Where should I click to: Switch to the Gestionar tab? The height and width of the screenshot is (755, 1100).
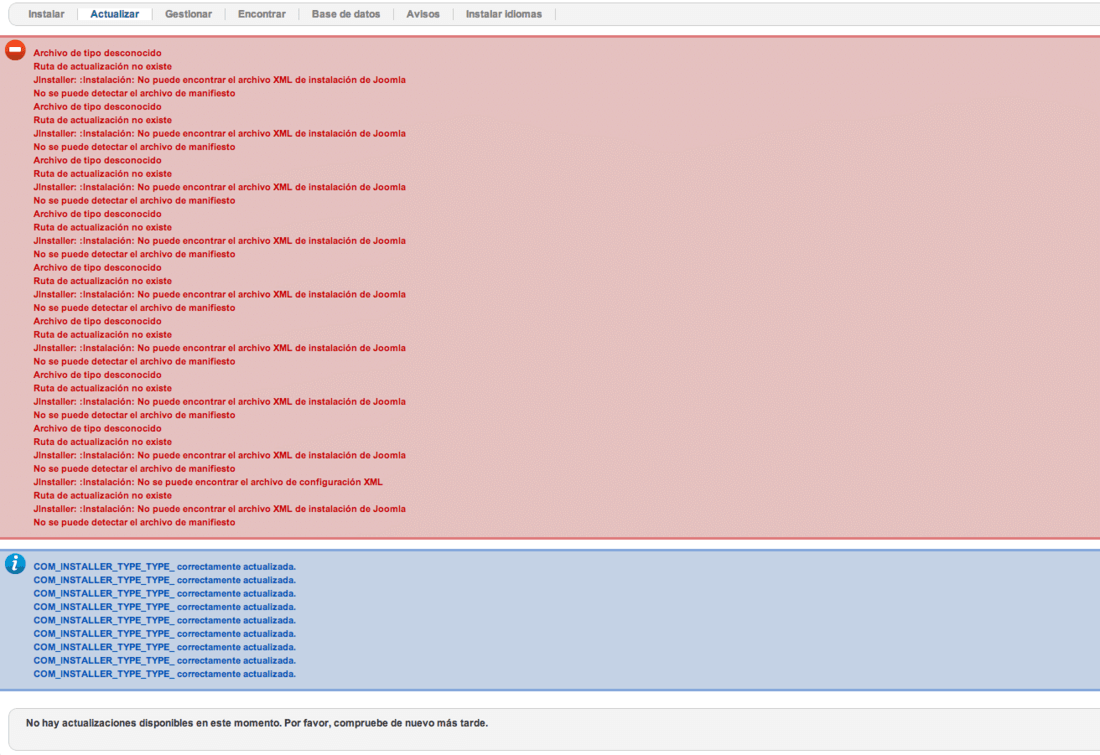(x=188, y=14)
